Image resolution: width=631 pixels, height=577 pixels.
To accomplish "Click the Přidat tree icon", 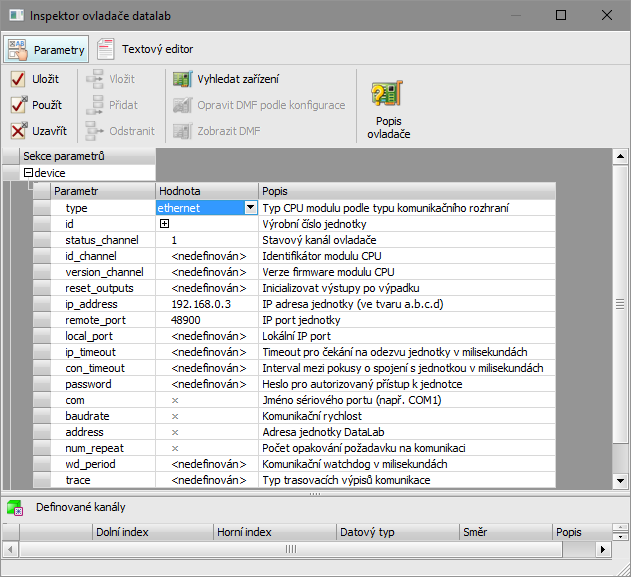I will click(x=95, y=105).
